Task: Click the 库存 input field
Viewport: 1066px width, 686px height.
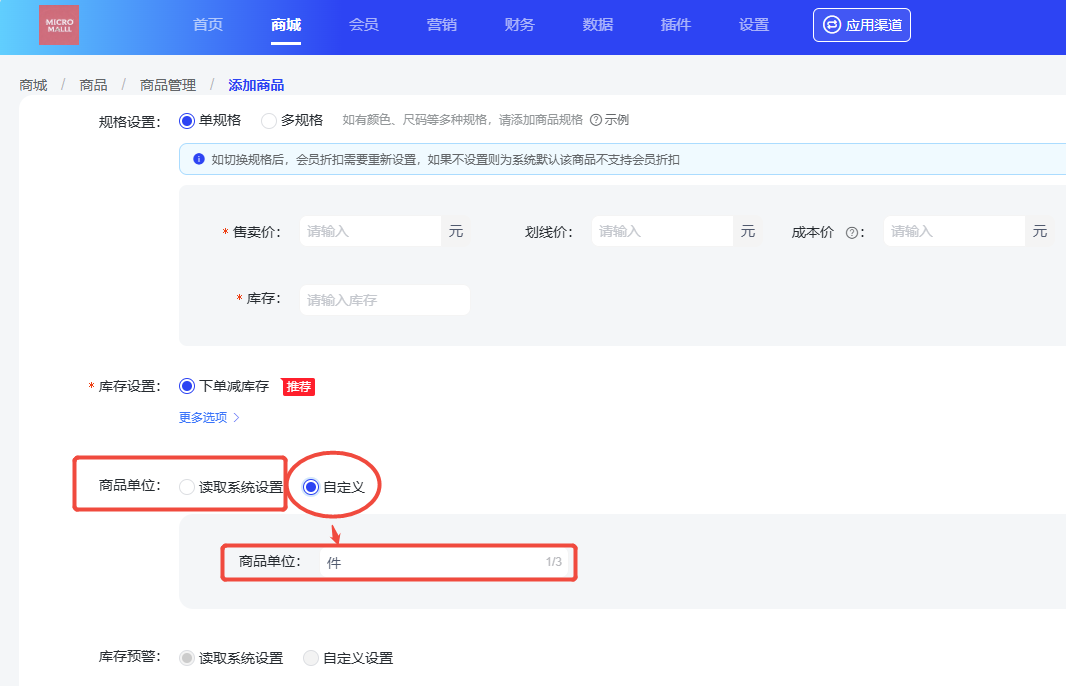Action: (x=384, y=300)
